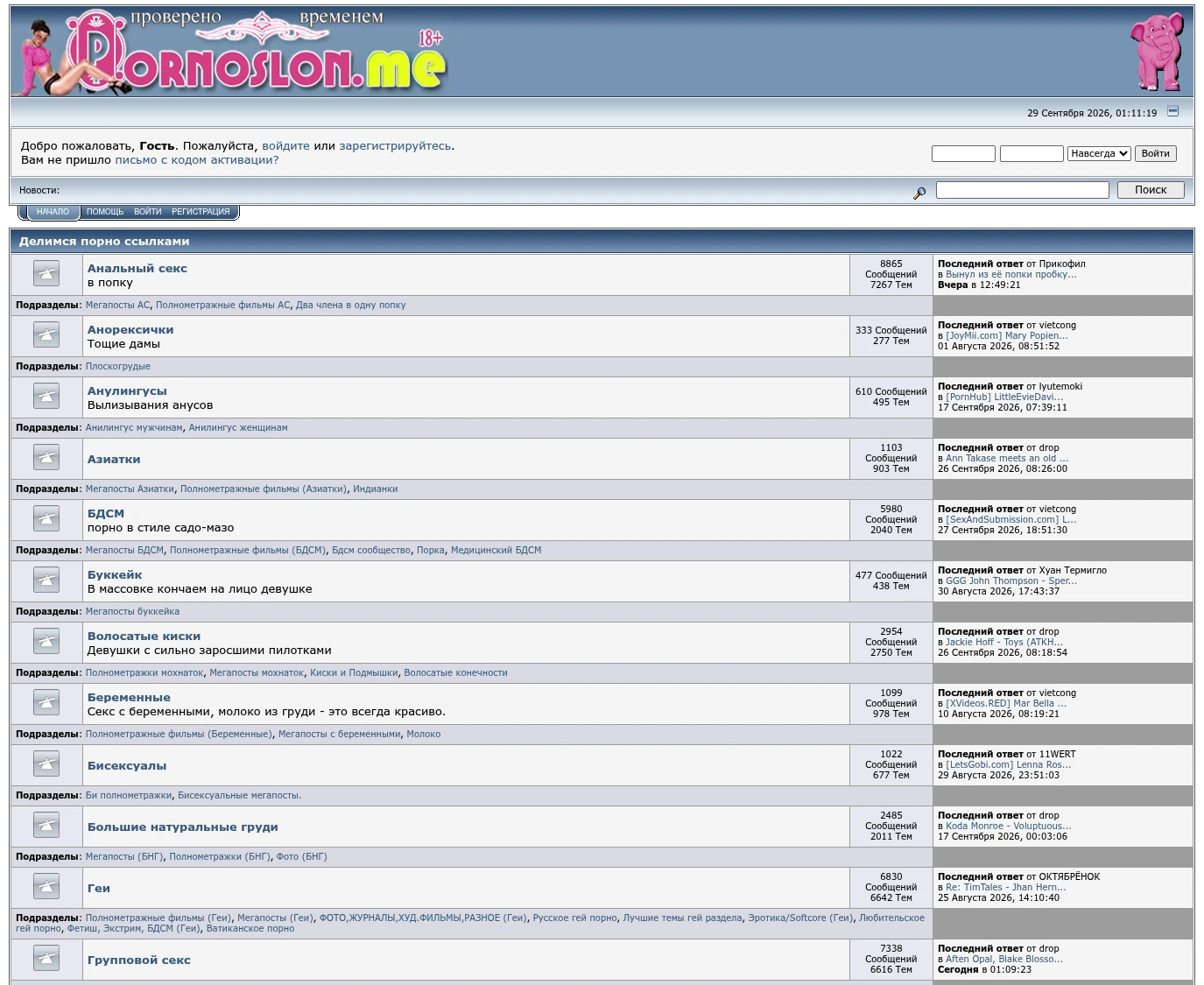Open the Фото (БНГ) subsection link
Viewport: 1204px width, 985px height.
[x=301, y=857]
